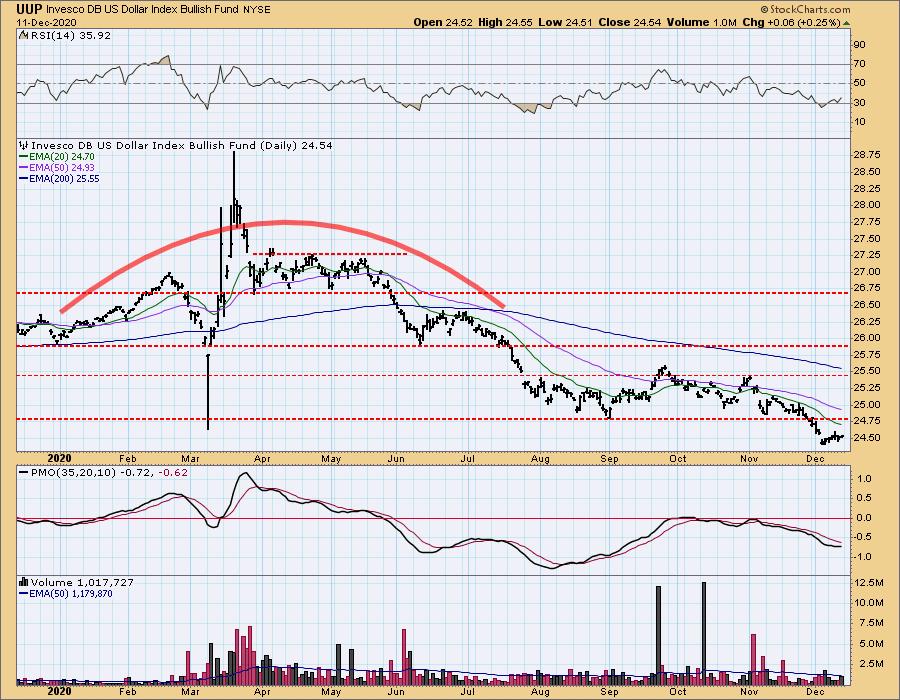Viewport: 900px width, 700px height.
Task: Click the Close 24.54 value in header
Action: 630,22
